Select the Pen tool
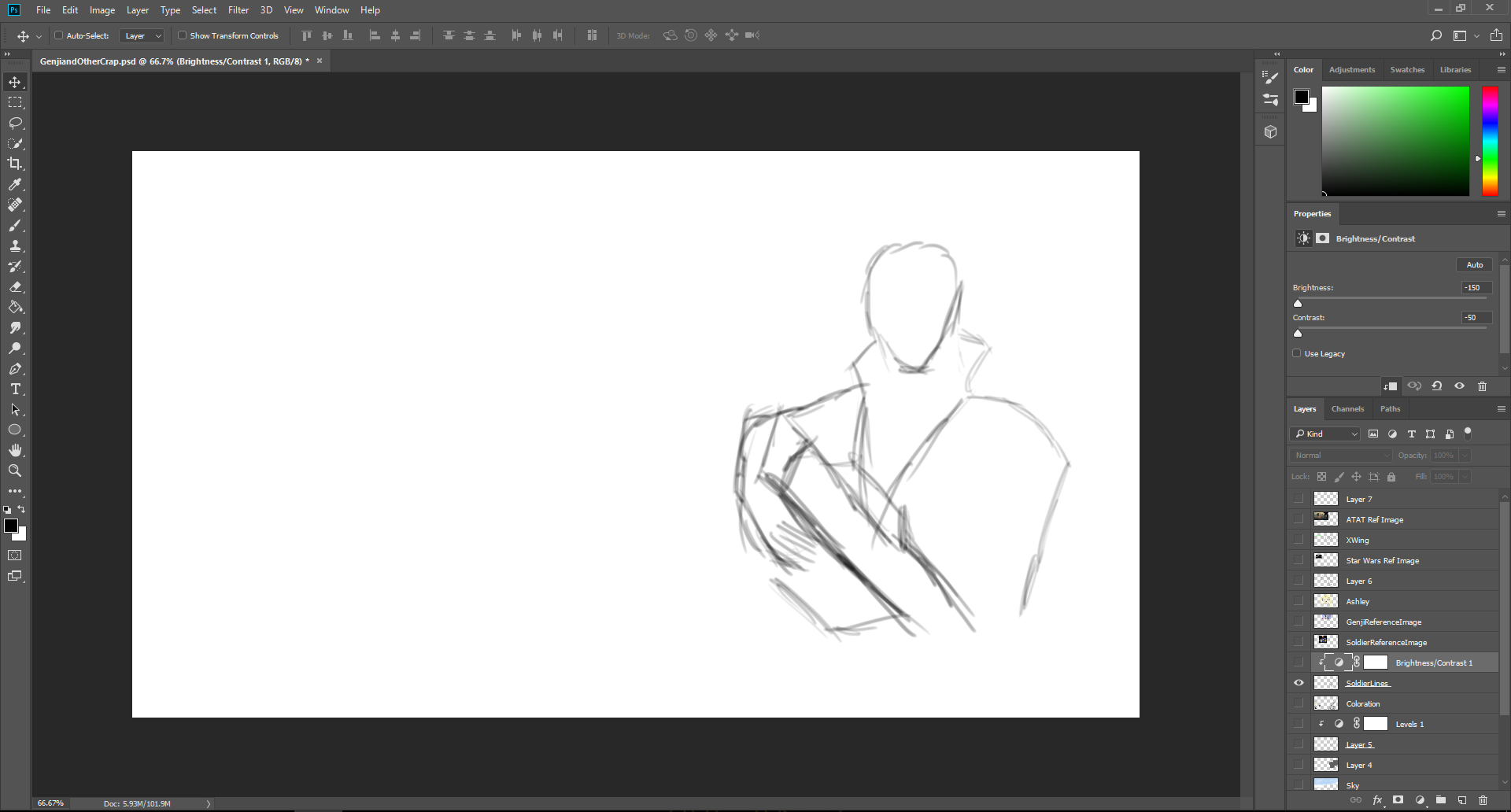The width and height of the screenshot is (1511, 812). (x=15, y=368)
